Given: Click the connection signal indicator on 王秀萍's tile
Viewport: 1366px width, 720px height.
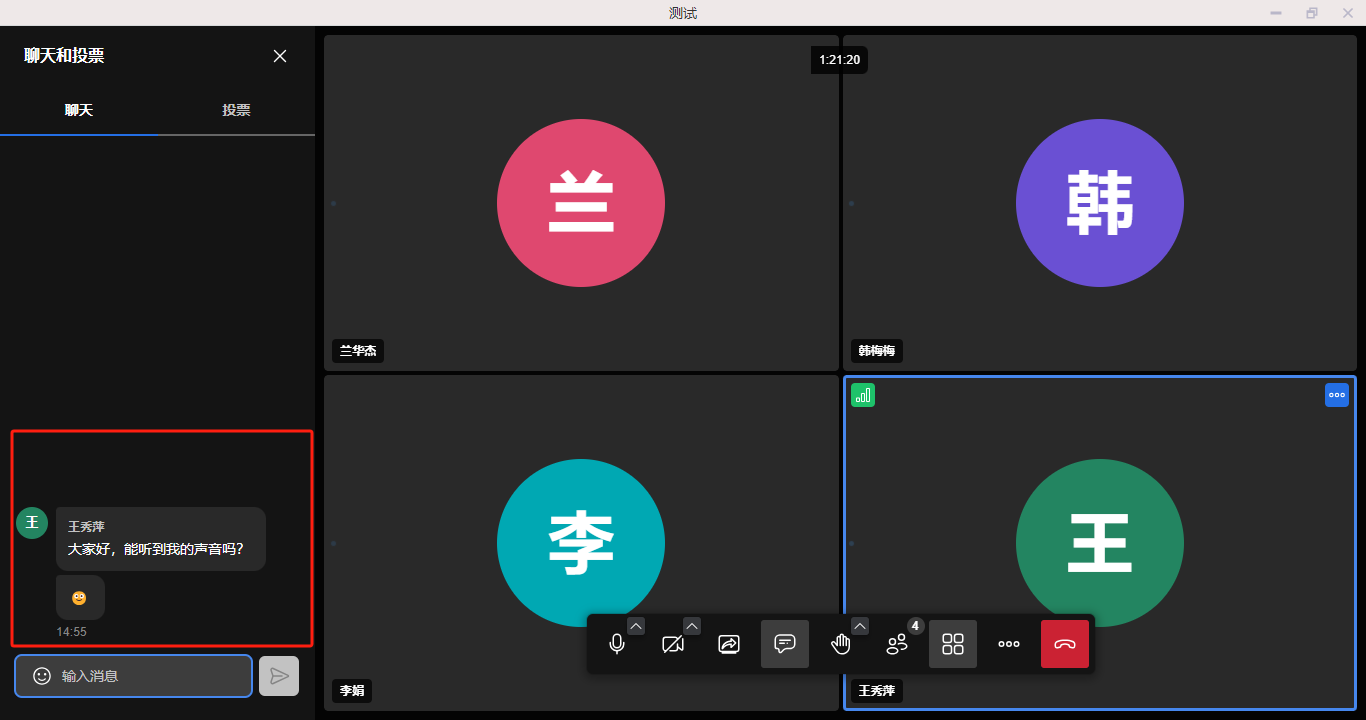Looking at the screenshot, I should coord(863,395).
